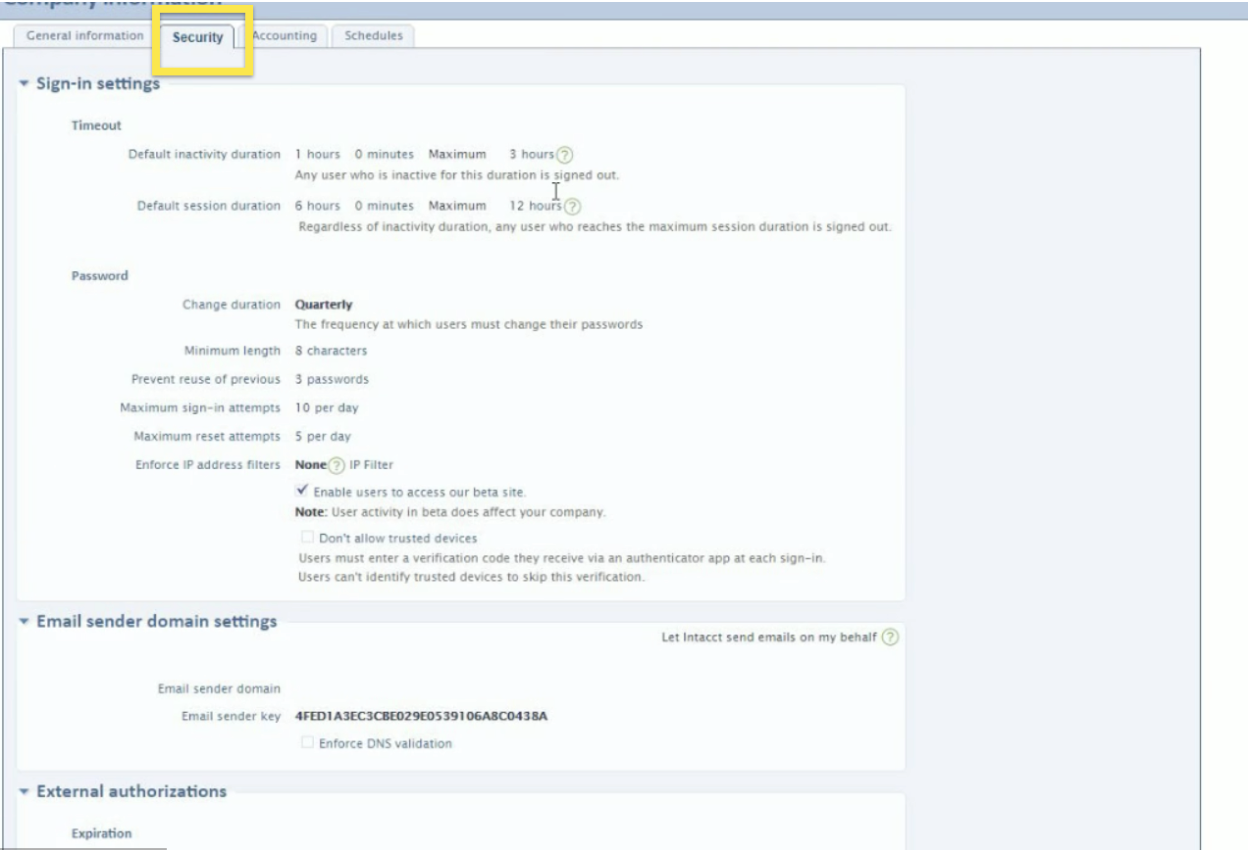Screen dimensions: 1252x850
Task: Click help icon beside Enforce IP address filters
Action: tap(337, 465)
